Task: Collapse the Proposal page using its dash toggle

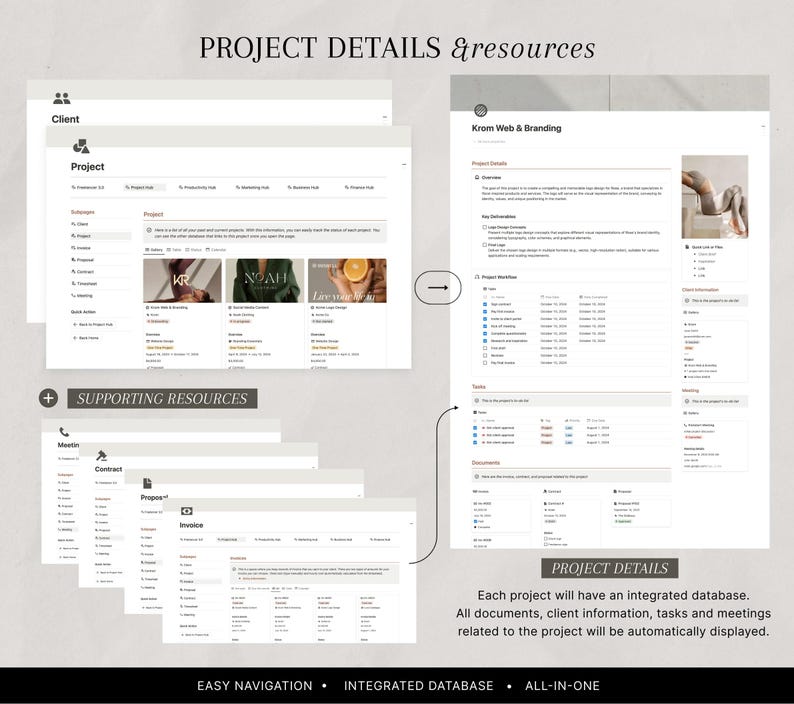Action: (360, 496)
